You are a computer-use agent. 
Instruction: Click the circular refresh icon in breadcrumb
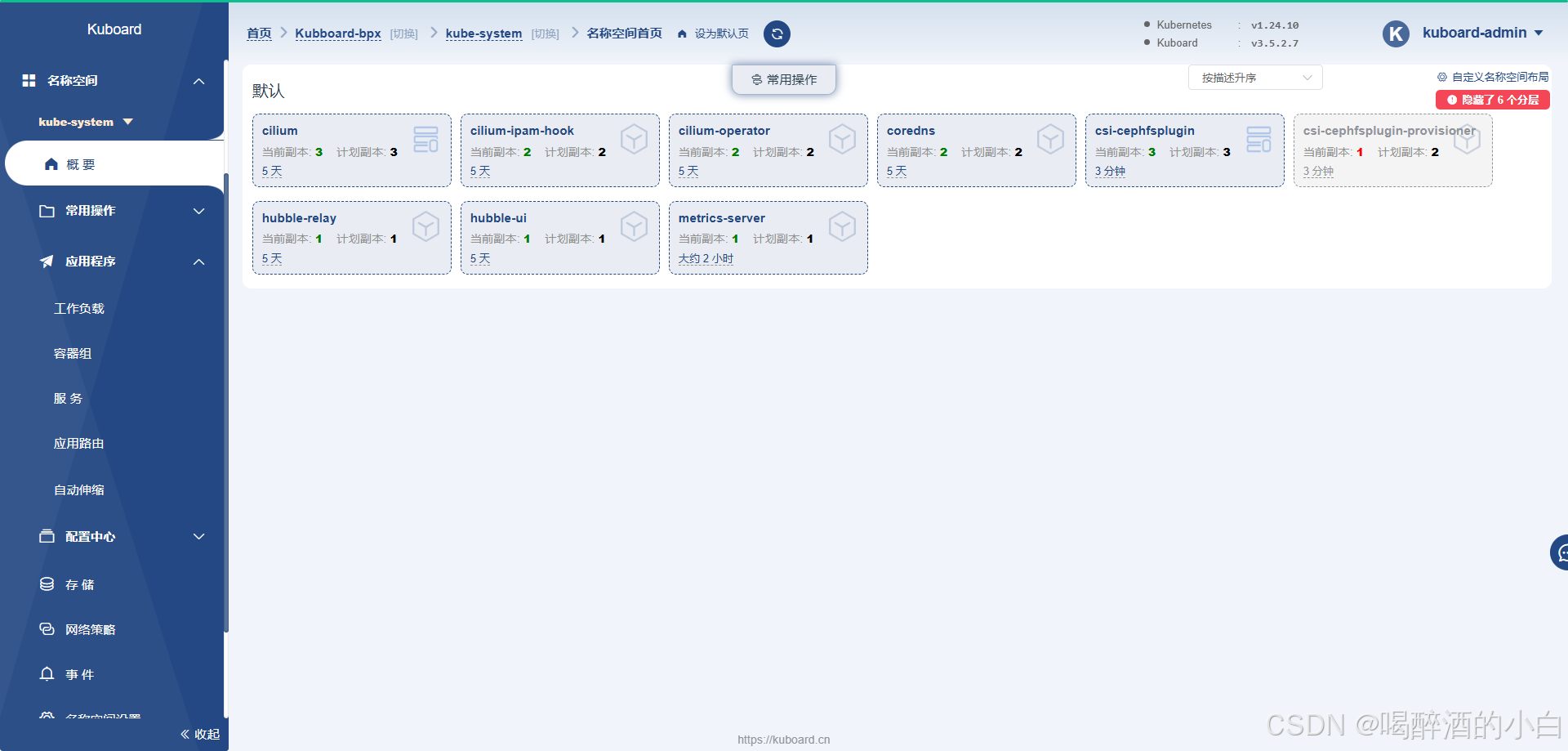tap(777, 34)
